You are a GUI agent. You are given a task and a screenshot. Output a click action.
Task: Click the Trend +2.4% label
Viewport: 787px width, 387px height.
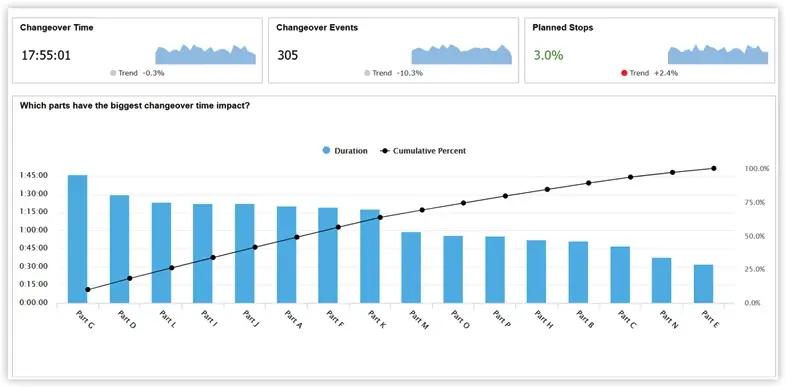point(654,73)
